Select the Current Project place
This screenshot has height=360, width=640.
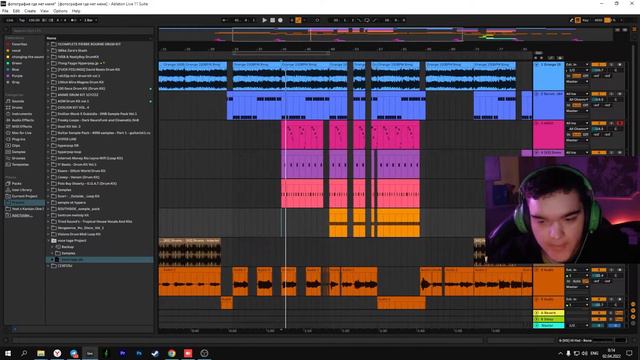pos(24,196)
